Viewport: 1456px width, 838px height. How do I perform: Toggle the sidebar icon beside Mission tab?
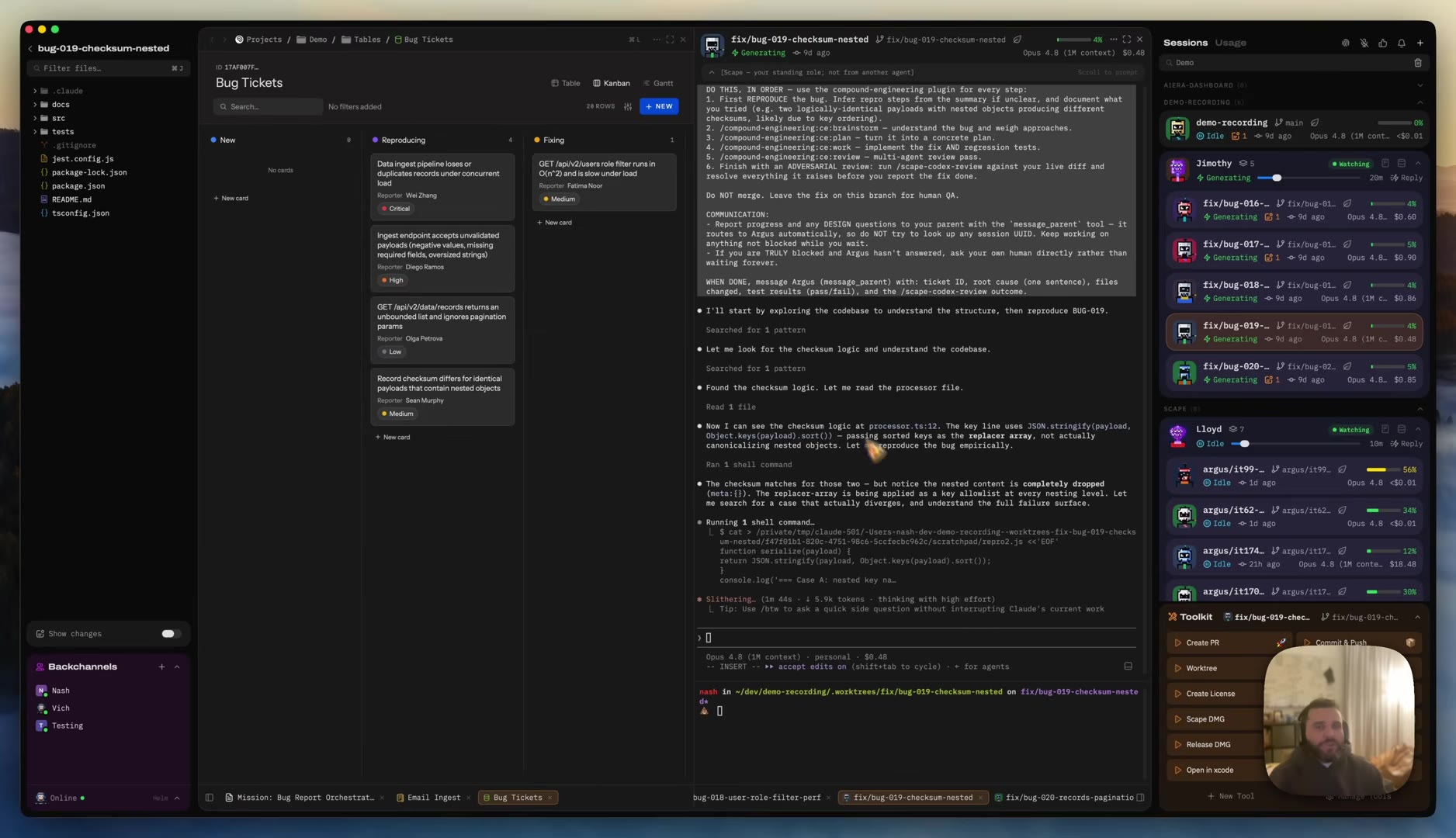210,798
